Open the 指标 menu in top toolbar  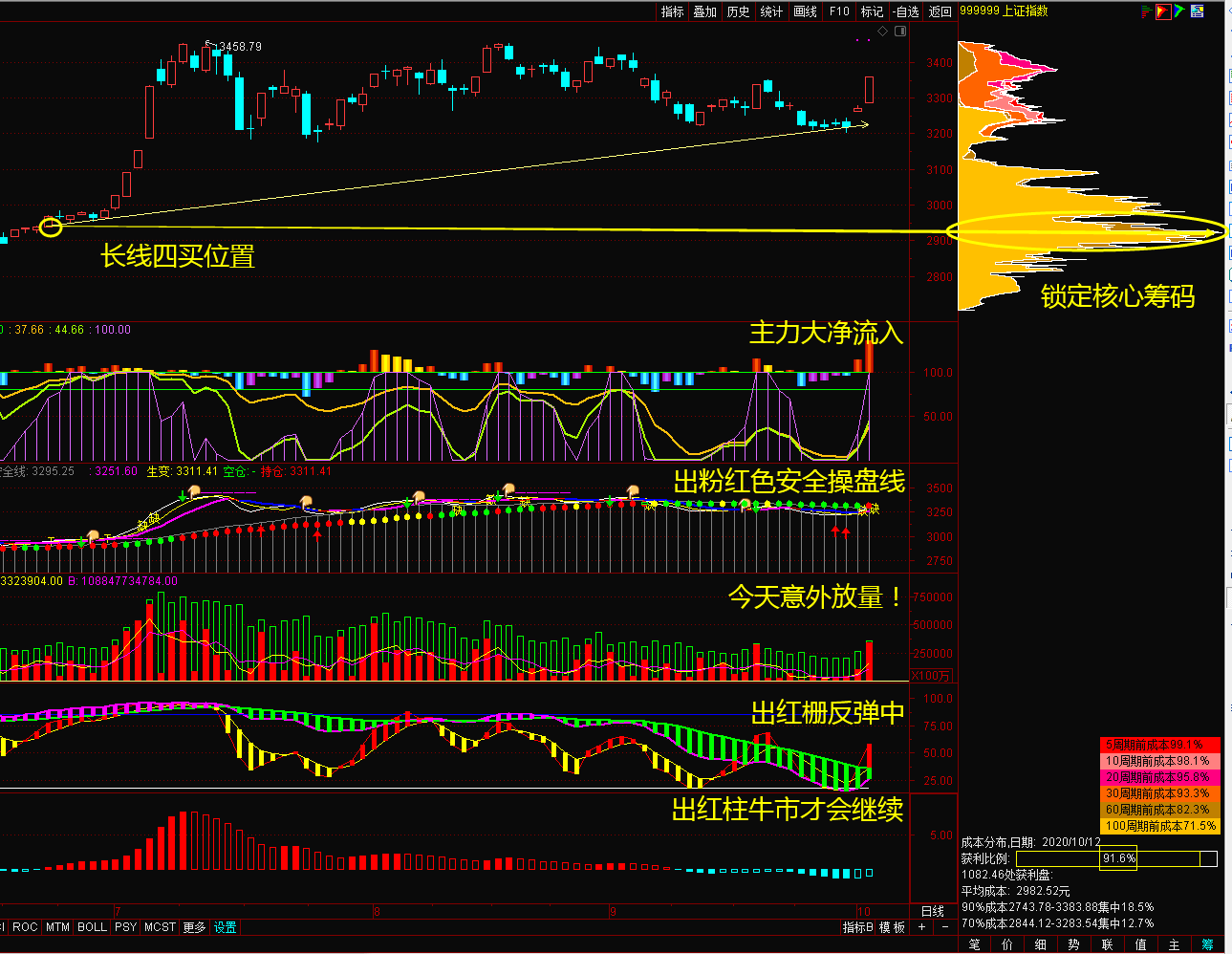(x=673, y=11)
